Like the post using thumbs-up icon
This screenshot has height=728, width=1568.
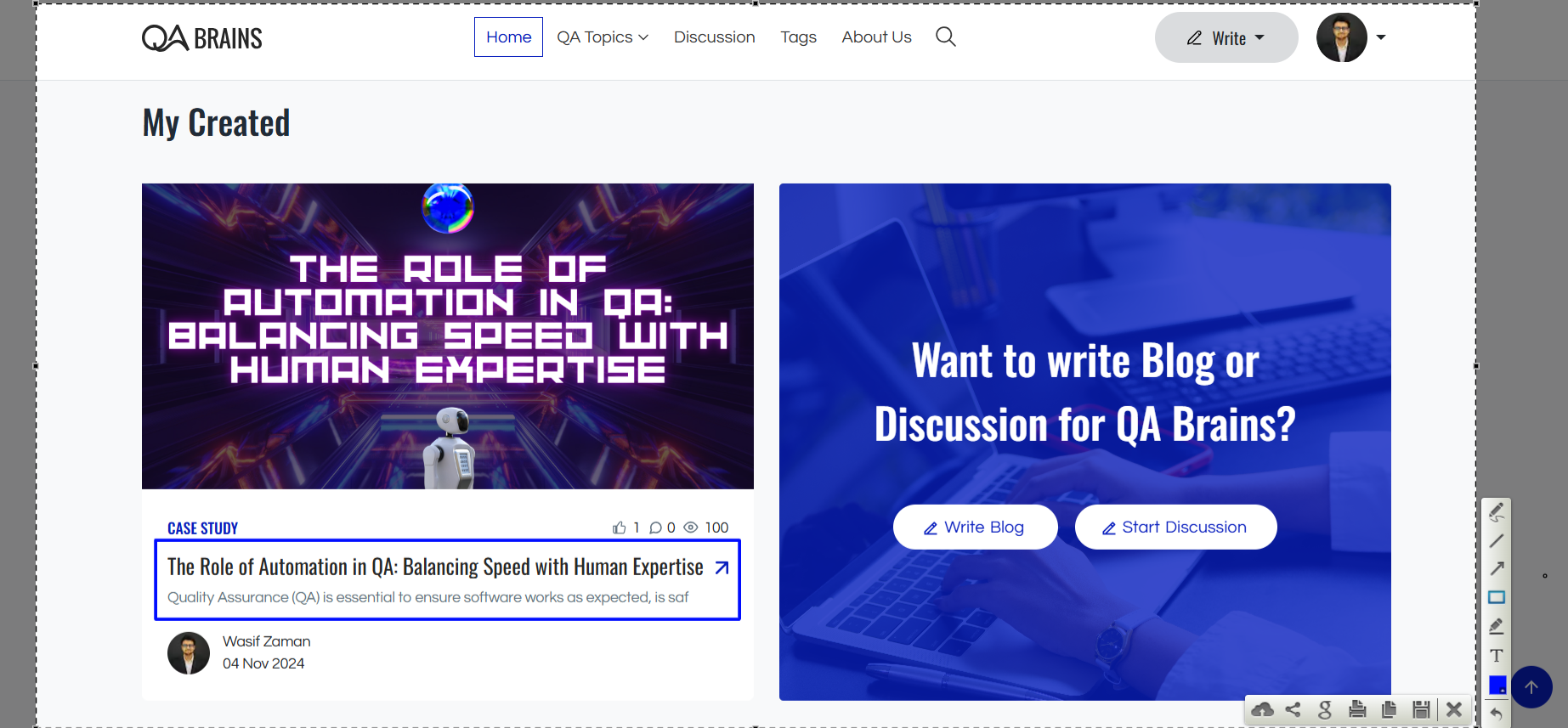[619, 528]
